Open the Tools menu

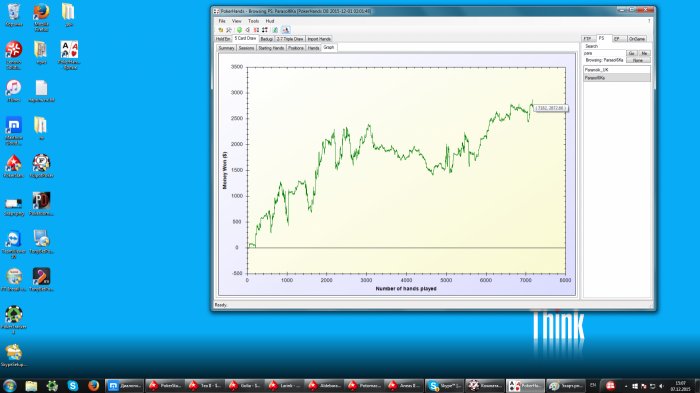pyautogui.click(x=254, y=21)
